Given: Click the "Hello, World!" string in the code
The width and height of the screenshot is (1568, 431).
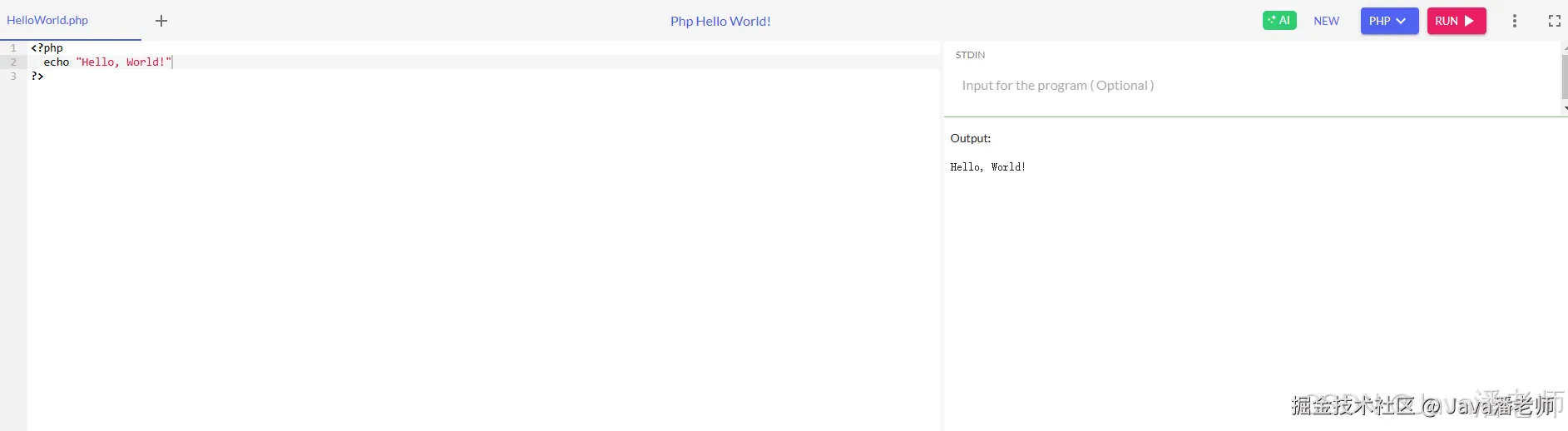Looking at the screenshot, I should point(123,62).
